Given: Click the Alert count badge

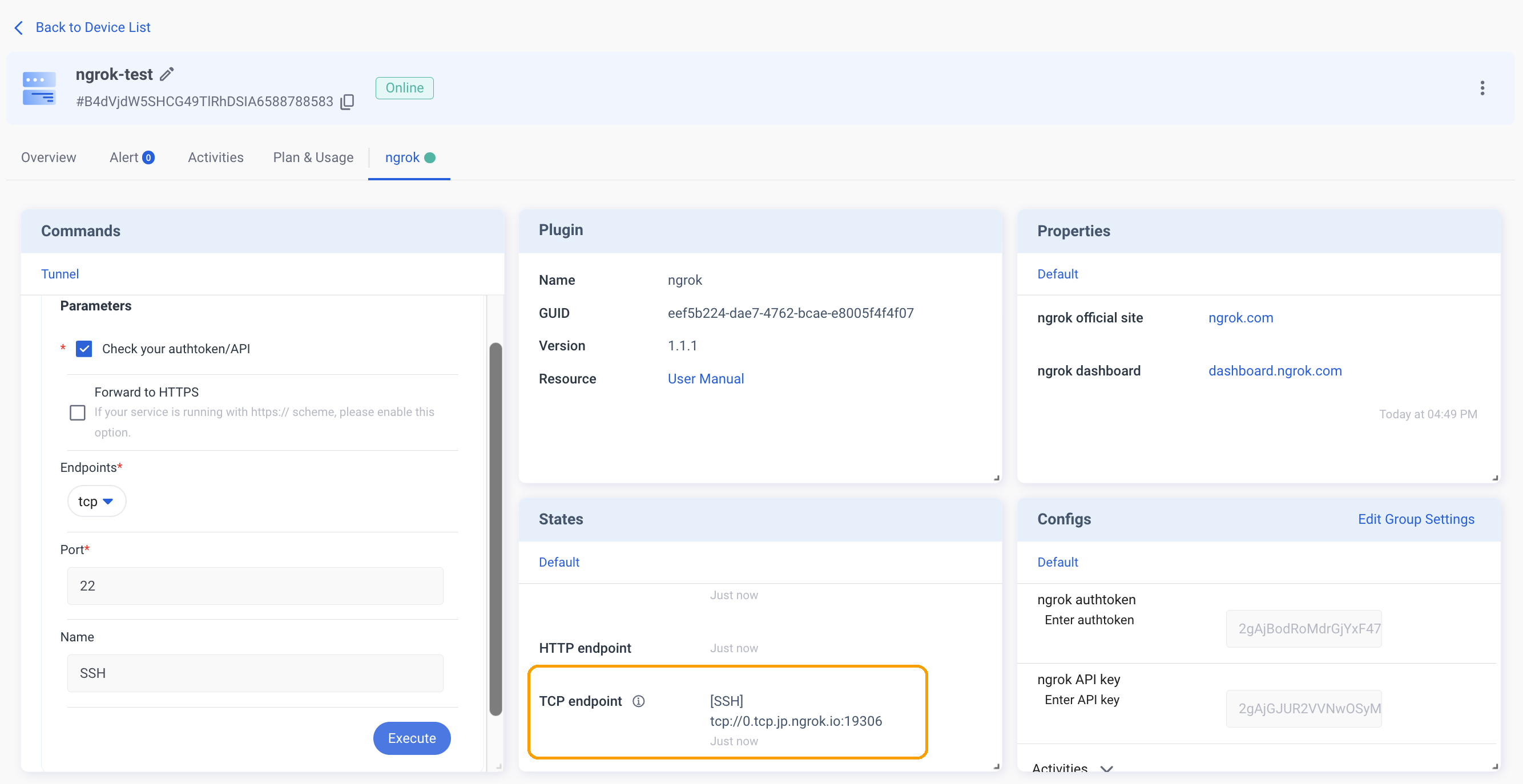Looking at the screenshot, I should [148, 157].
